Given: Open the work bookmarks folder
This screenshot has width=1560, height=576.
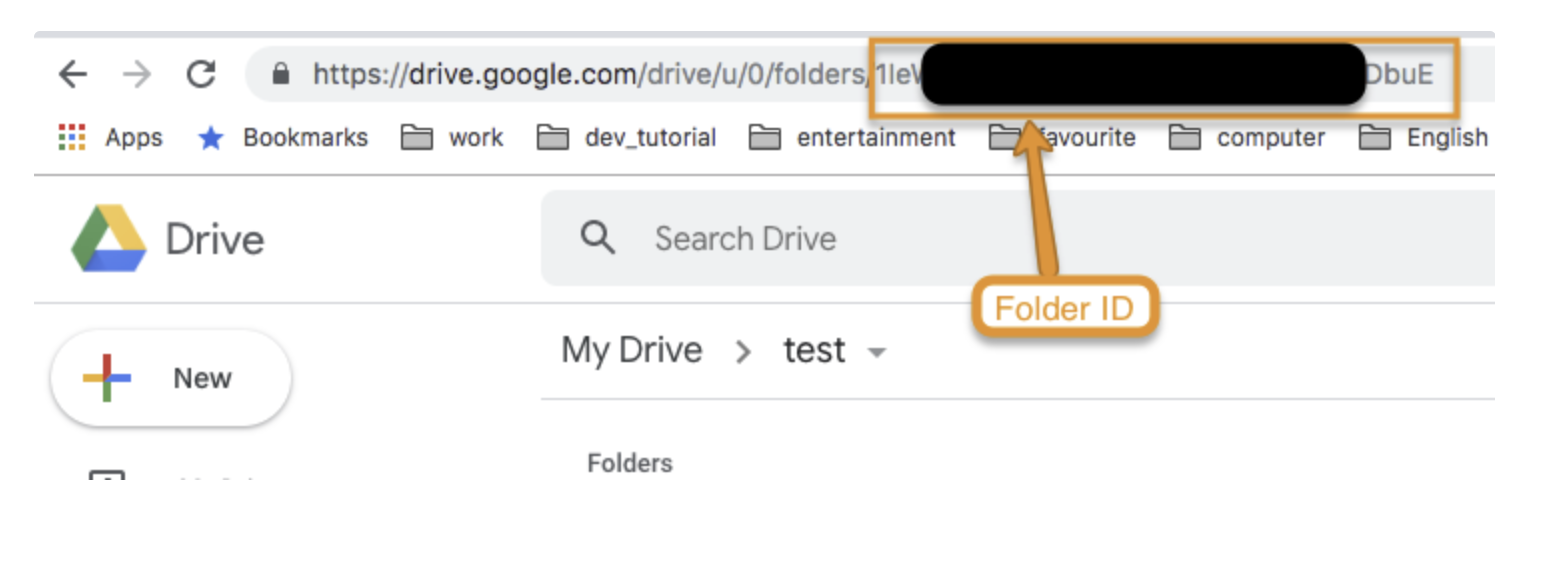Looking at the screenshot, I should [452, 137].
